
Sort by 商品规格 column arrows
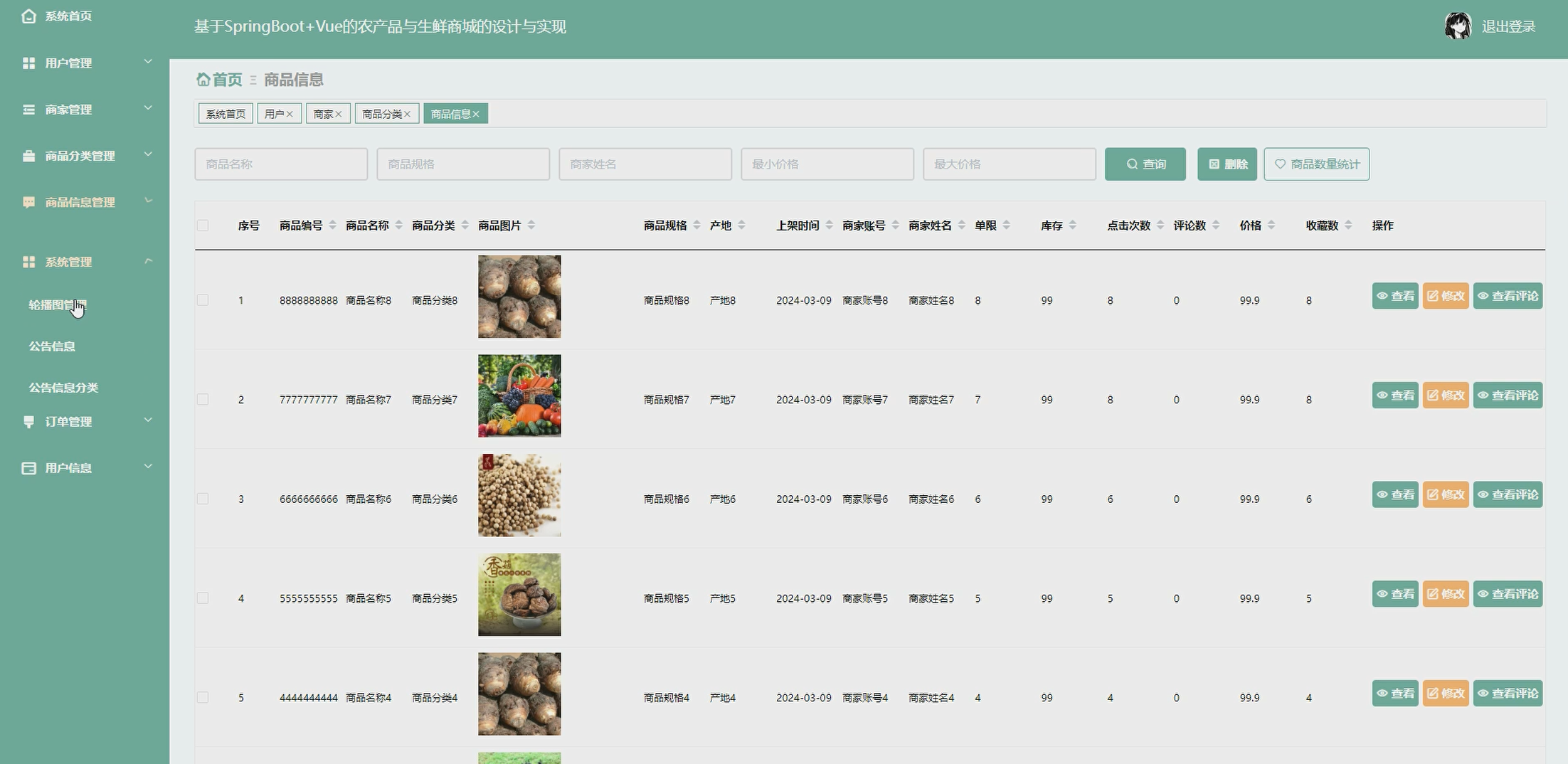696,226
